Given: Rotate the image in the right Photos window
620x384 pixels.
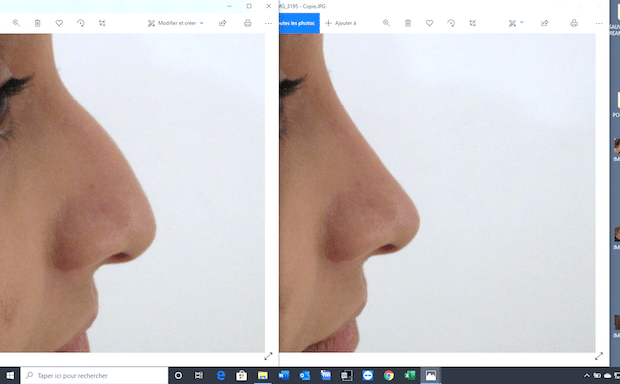Looking at the screenshot, I should click(451, 23).
